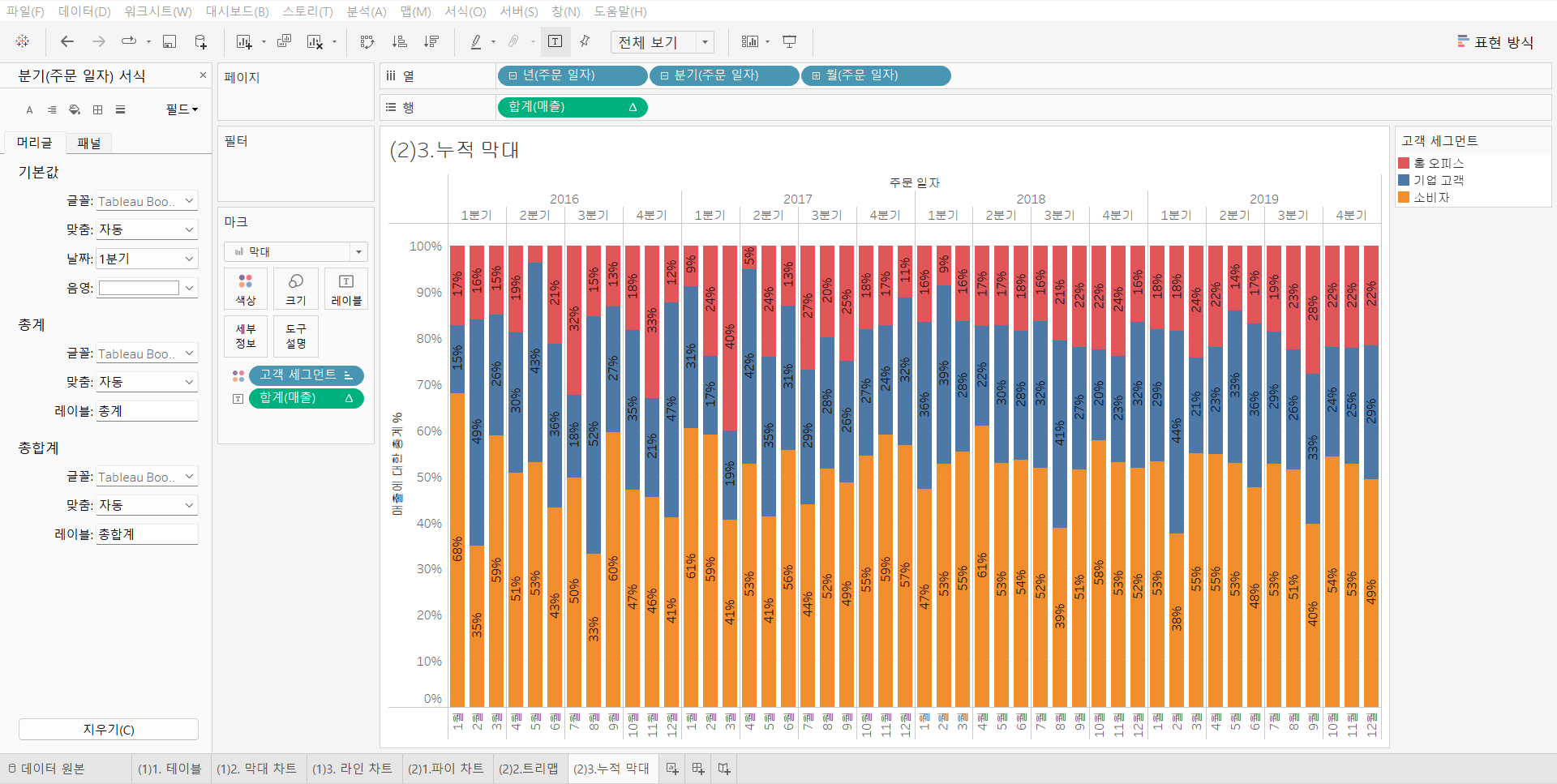Image resolution: width=1557 pixels, height=784 pixels.
Task: Open the 파일(F) menu
Action: (26, 11)
